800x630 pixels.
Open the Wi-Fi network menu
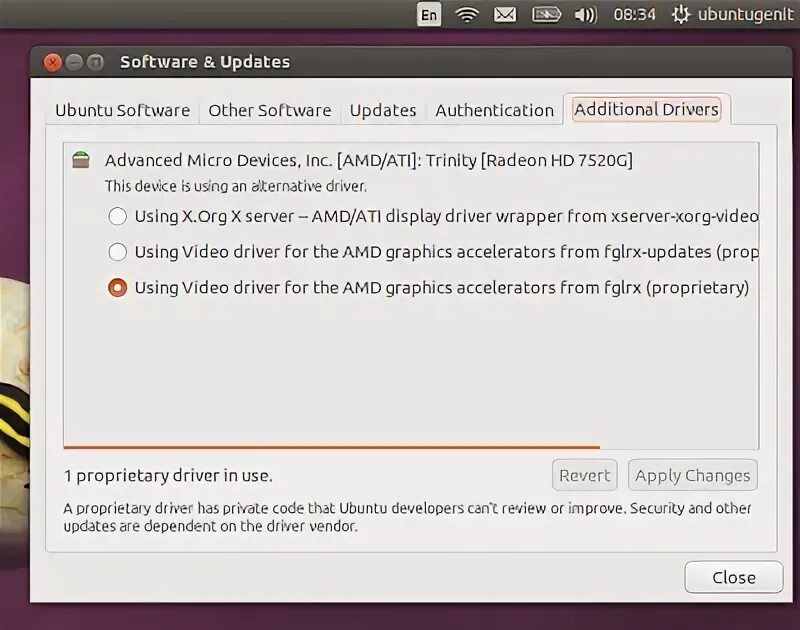(467, 15)
